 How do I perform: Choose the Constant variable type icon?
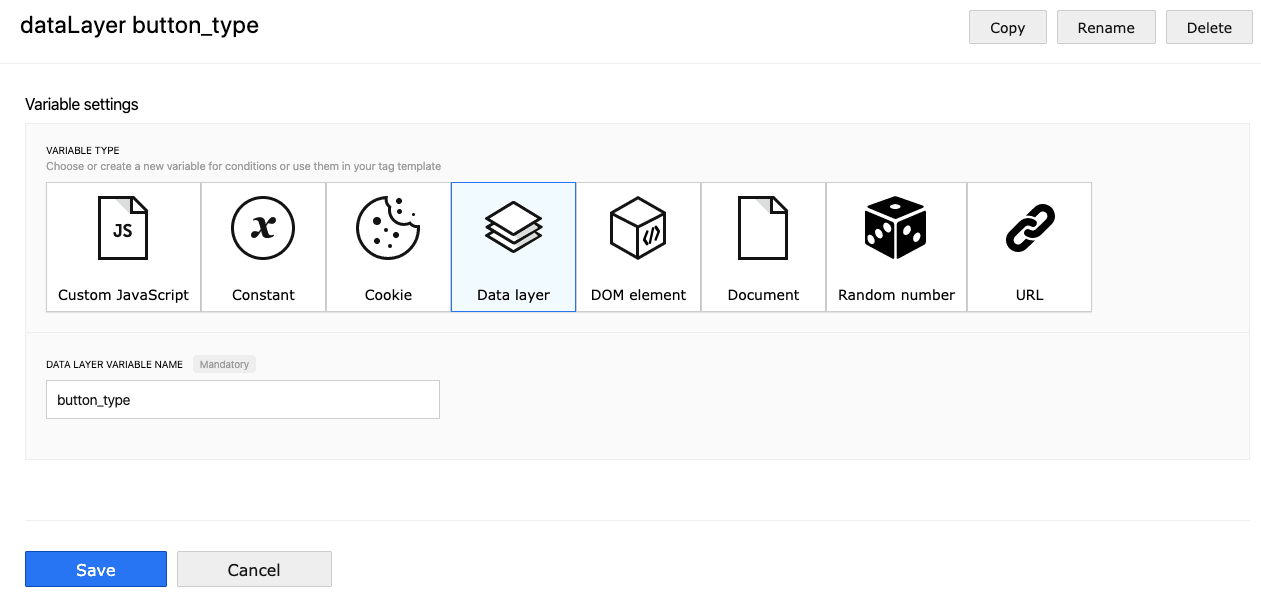[x=263, y=229]
